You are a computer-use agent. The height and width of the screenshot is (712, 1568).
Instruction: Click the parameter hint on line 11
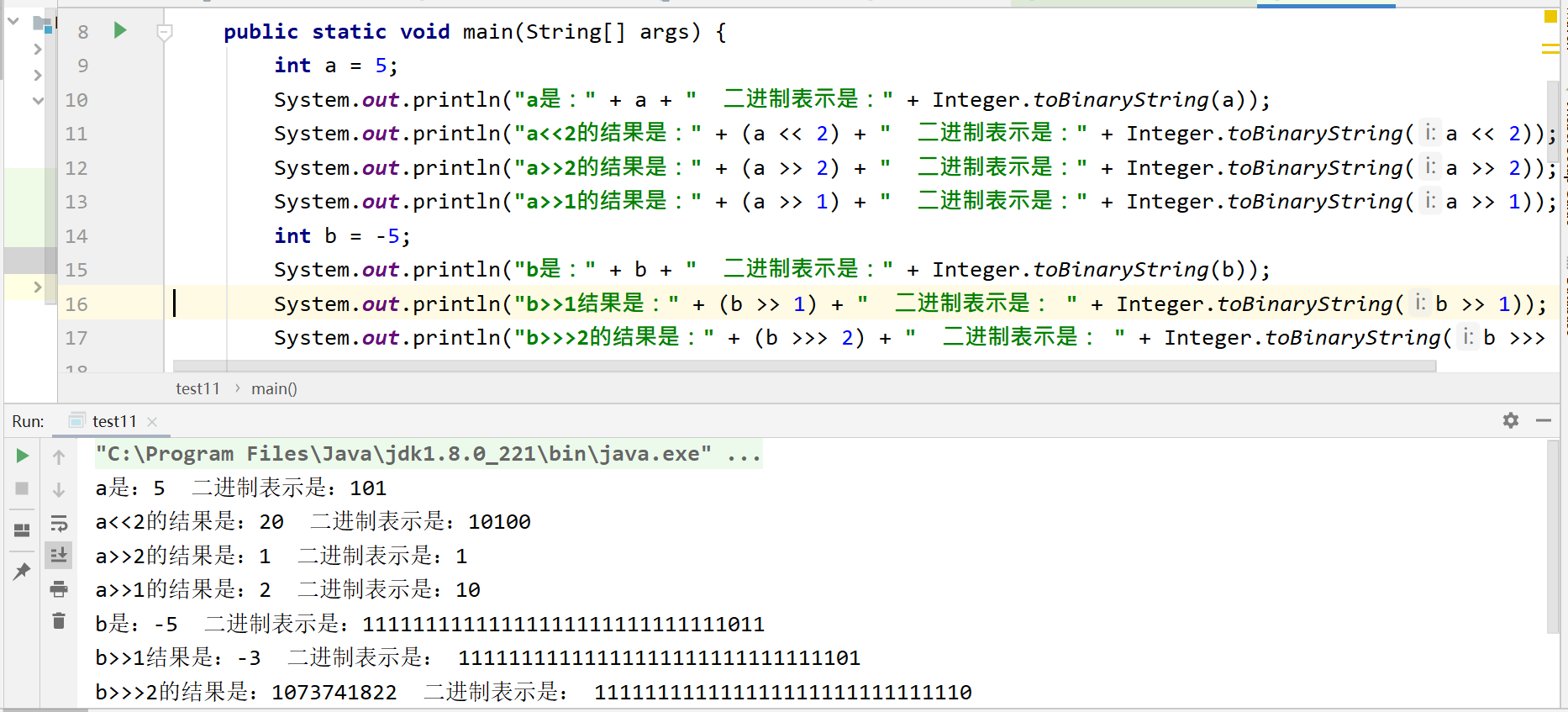pos(1430,133)
